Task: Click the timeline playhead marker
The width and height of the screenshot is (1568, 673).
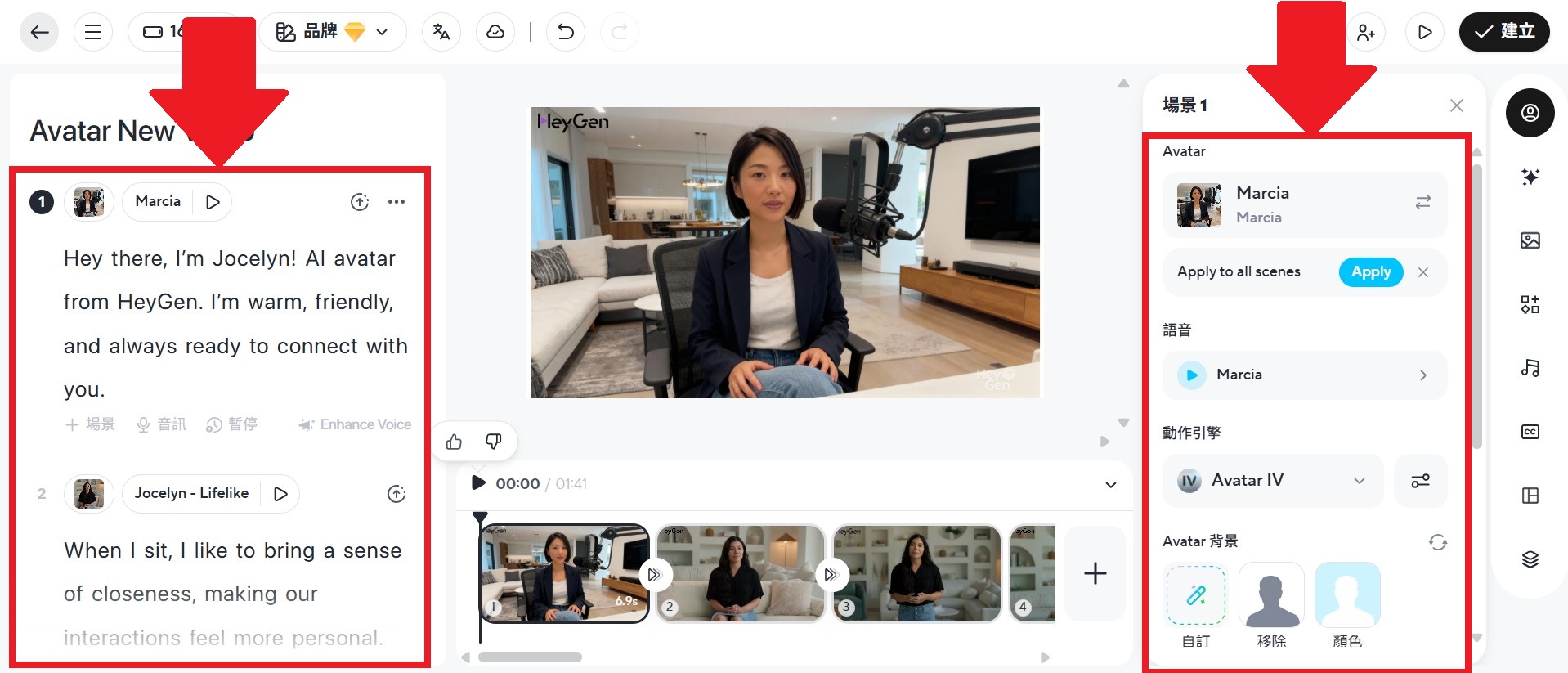Action: click(x=480, y=518)
